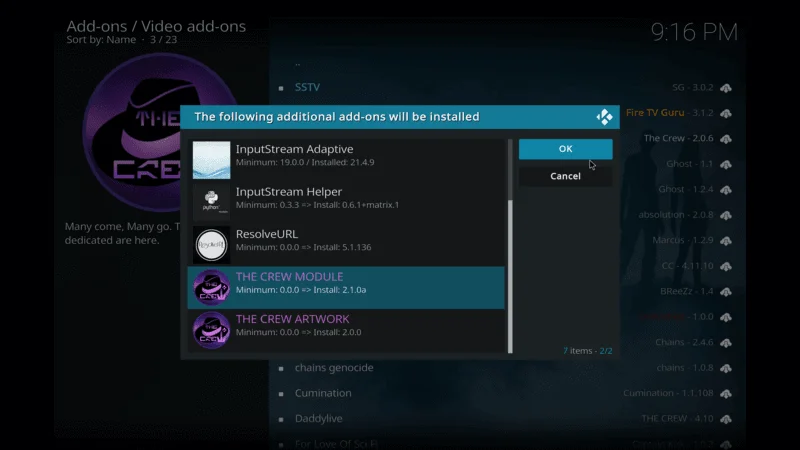Click 'Sort by: Name' label

tap(101, 40)
